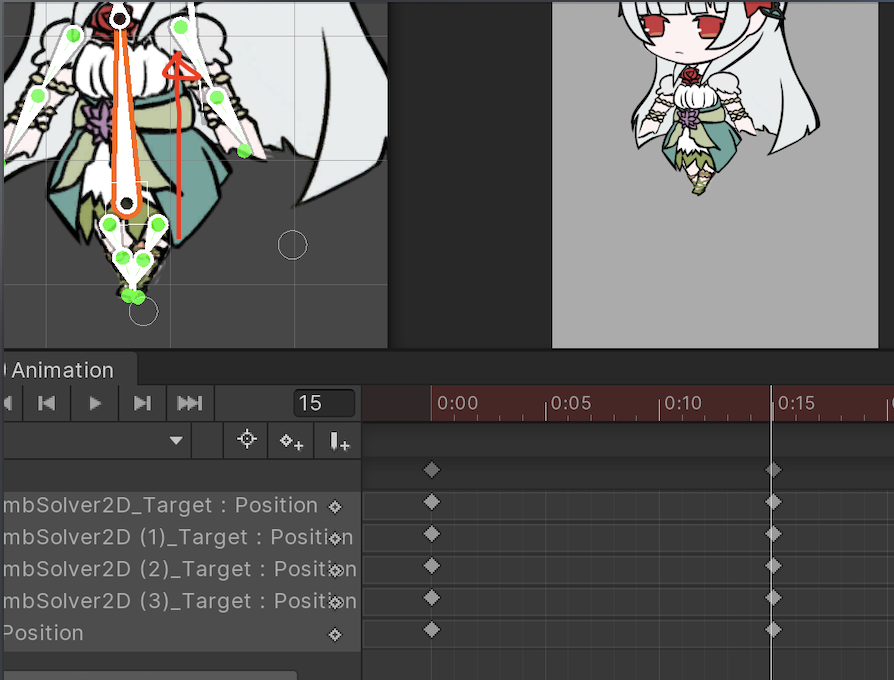The height and width of the screenshot is (680, 894).
Task: Click the Add Keyframe icon
Action: click(x=291, y=441)
